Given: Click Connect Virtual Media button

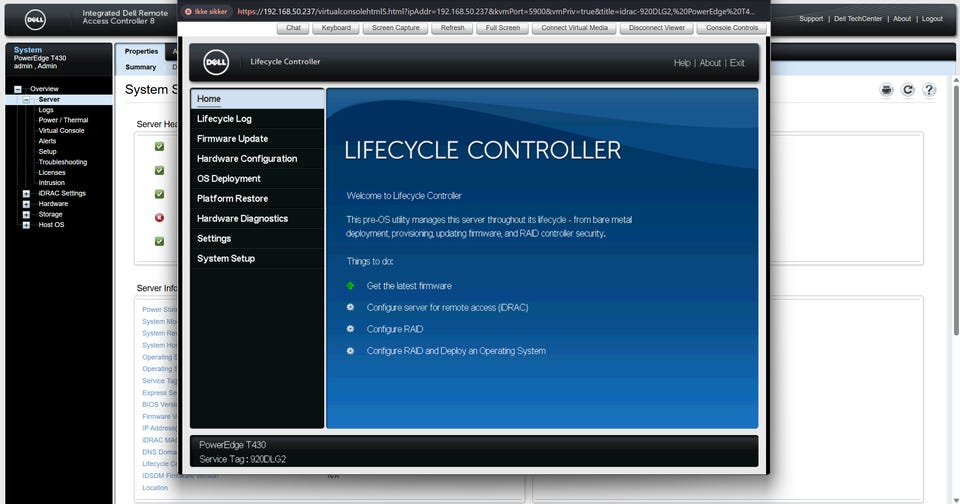Looking at the screenshot, I should [x=574, y=28].
